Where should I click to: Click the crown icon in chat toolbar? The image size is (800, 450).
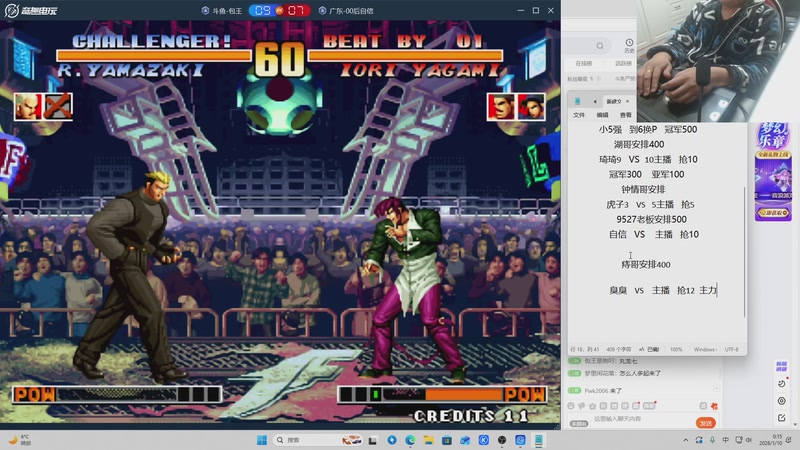tap(592, 406)
